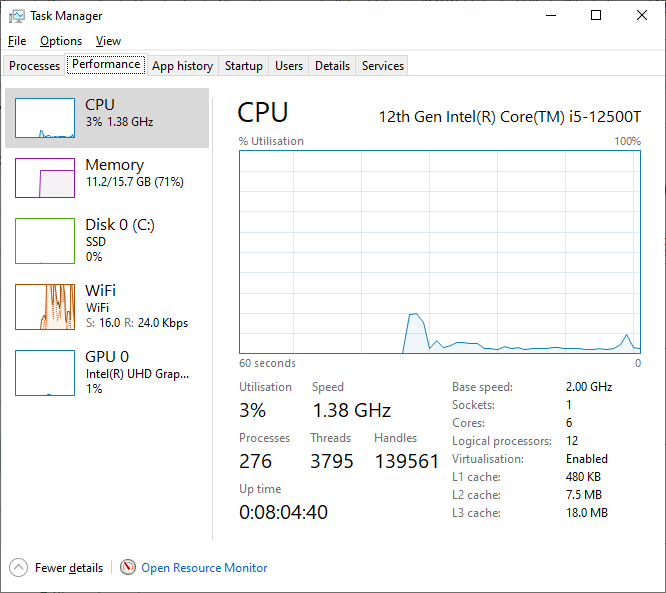Select the WiFi network graph thumbnail
The width and height of the screenshot is (666, 593).
[x=45, y=307]
